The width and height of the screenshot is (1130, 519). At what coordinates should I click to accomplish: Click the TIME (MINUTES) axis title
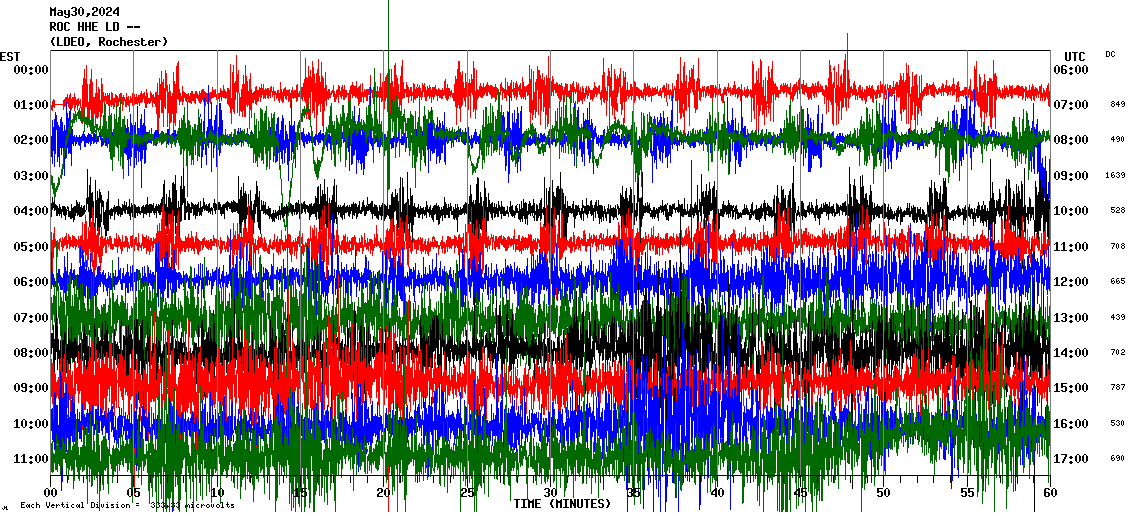(561, 504)
